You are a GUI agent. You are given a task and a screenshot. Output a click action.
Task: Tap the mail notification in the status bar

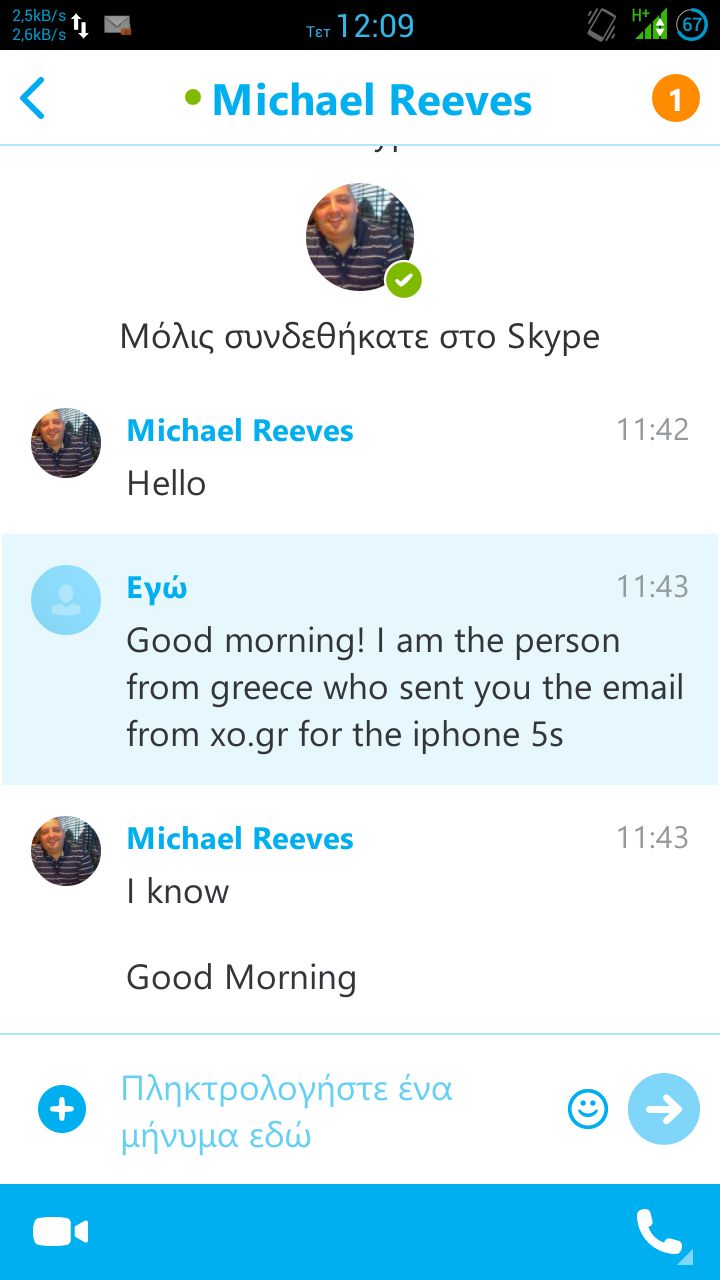118,25
